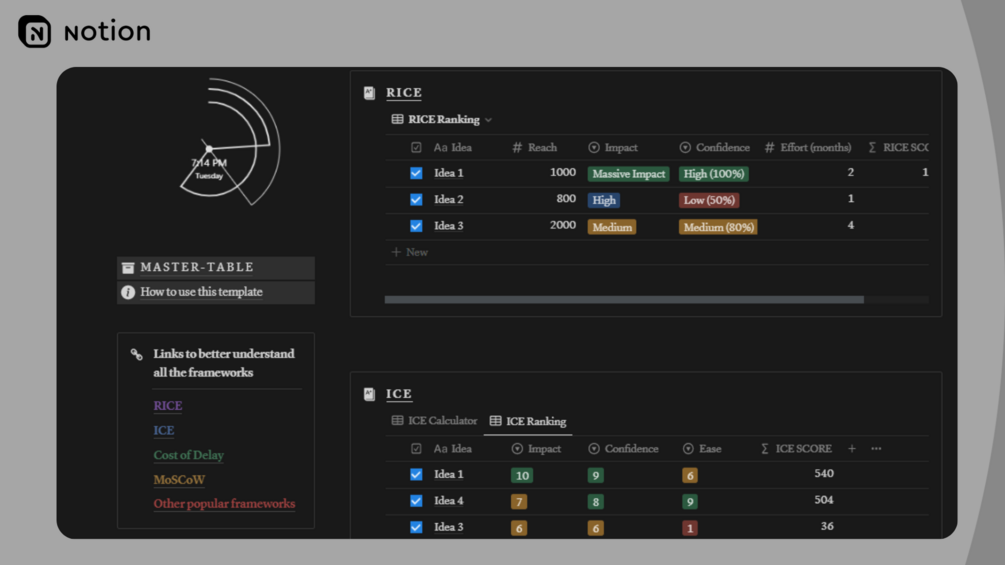Uncheck Idea 3 in ICE table
1005x565 pixels.
(x=417, y=527)
